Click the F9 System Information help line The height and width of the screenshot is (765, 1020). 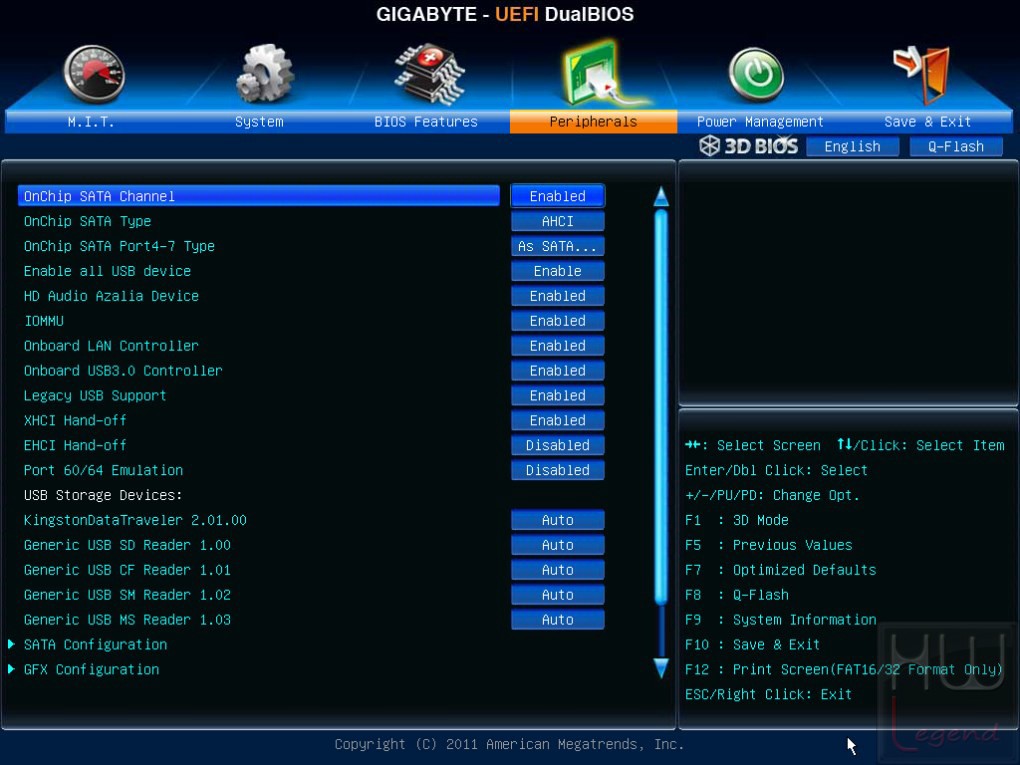(781, 619)
